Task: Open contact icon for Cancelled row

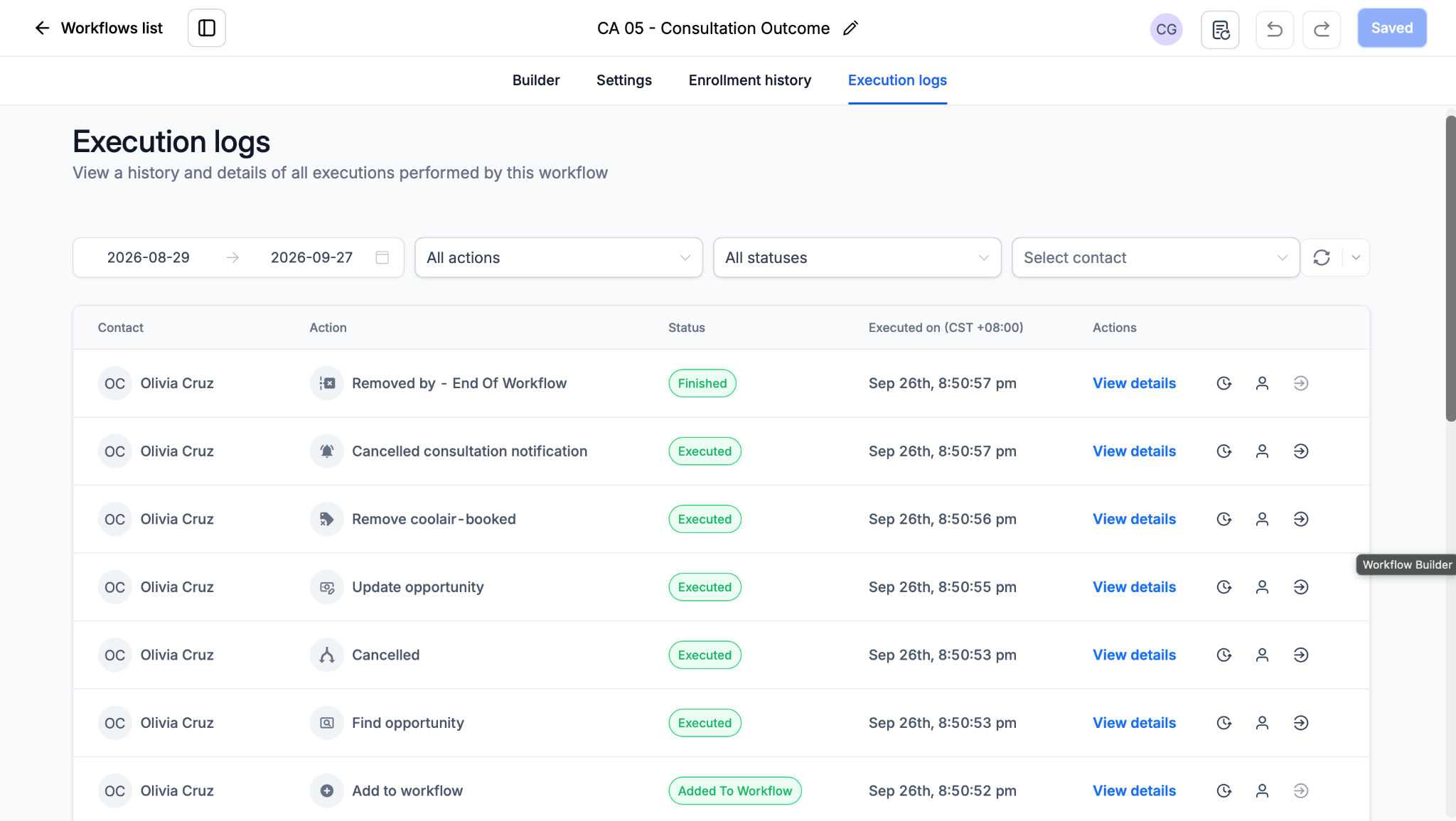Action: tap(1262, 655)
